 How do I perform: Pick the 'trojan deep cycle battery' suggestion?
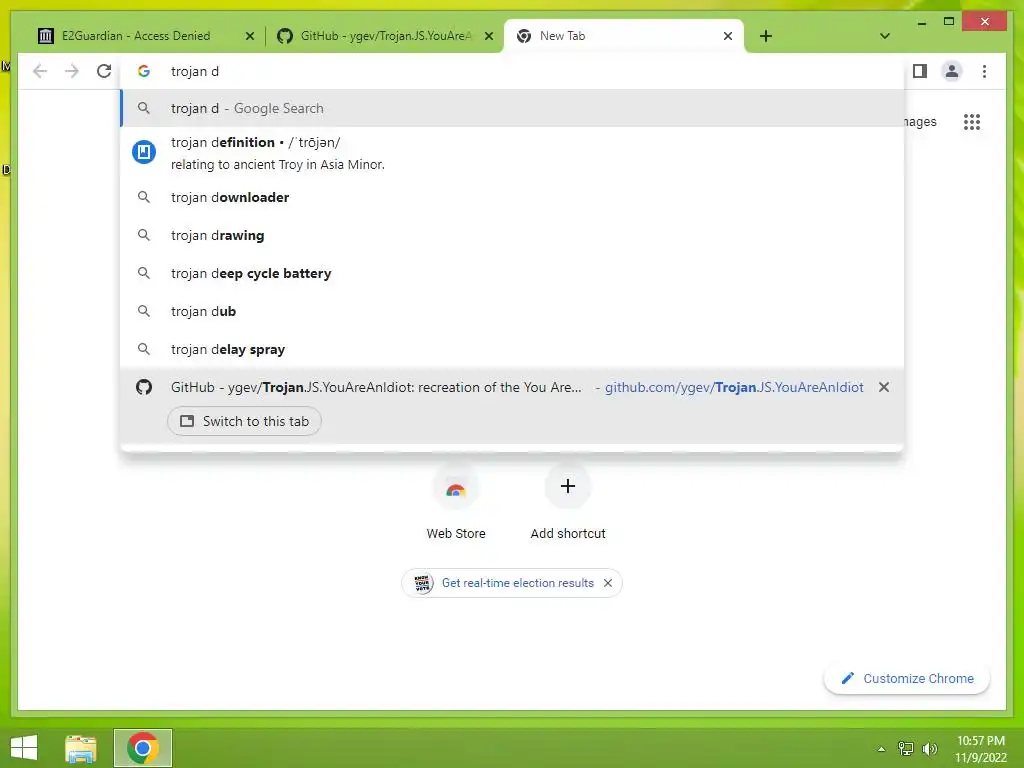point(513,273)
